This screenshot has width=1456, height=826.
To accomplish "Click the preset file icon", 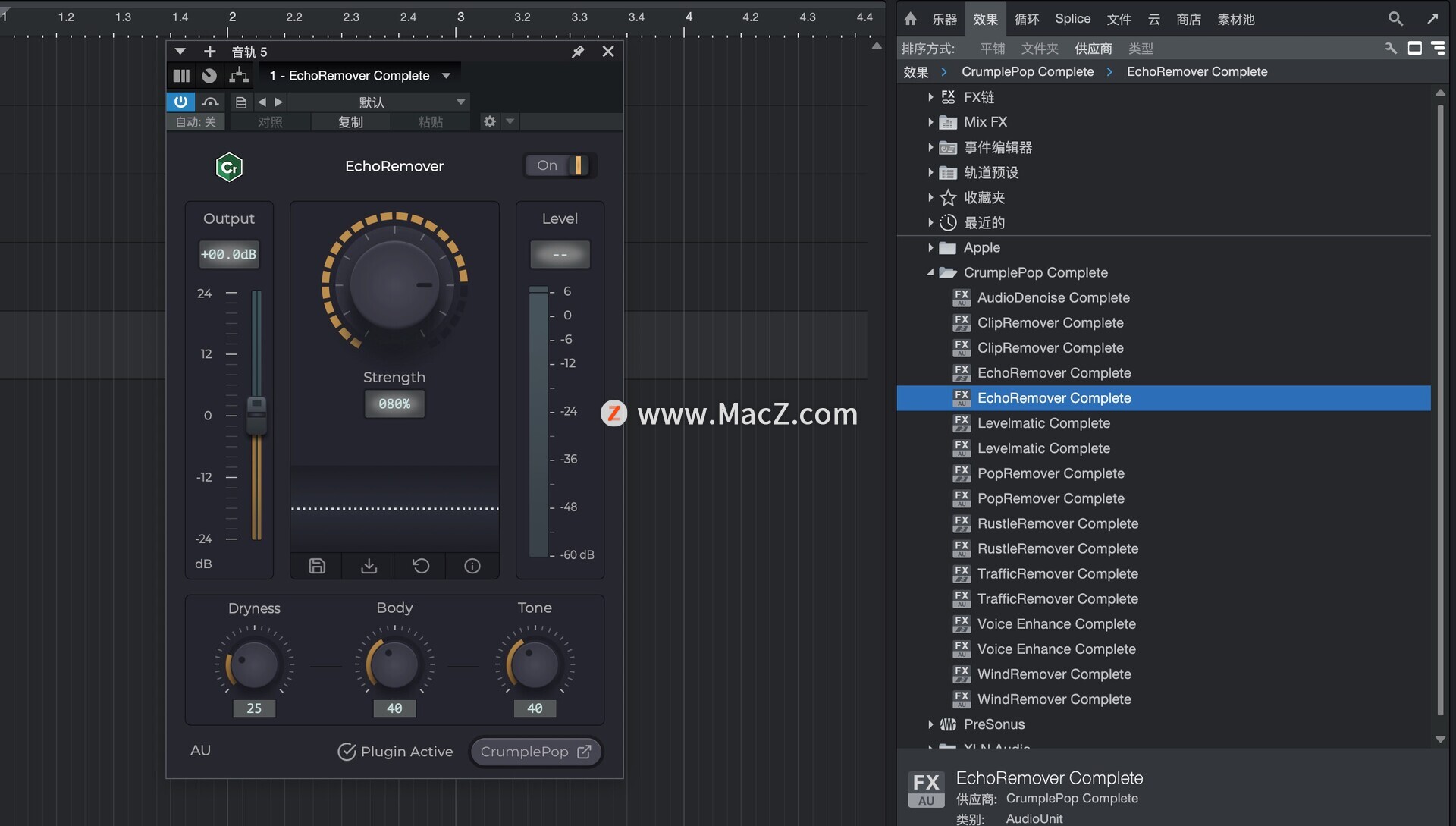I will pyautogui.click(x=241, y=102).
